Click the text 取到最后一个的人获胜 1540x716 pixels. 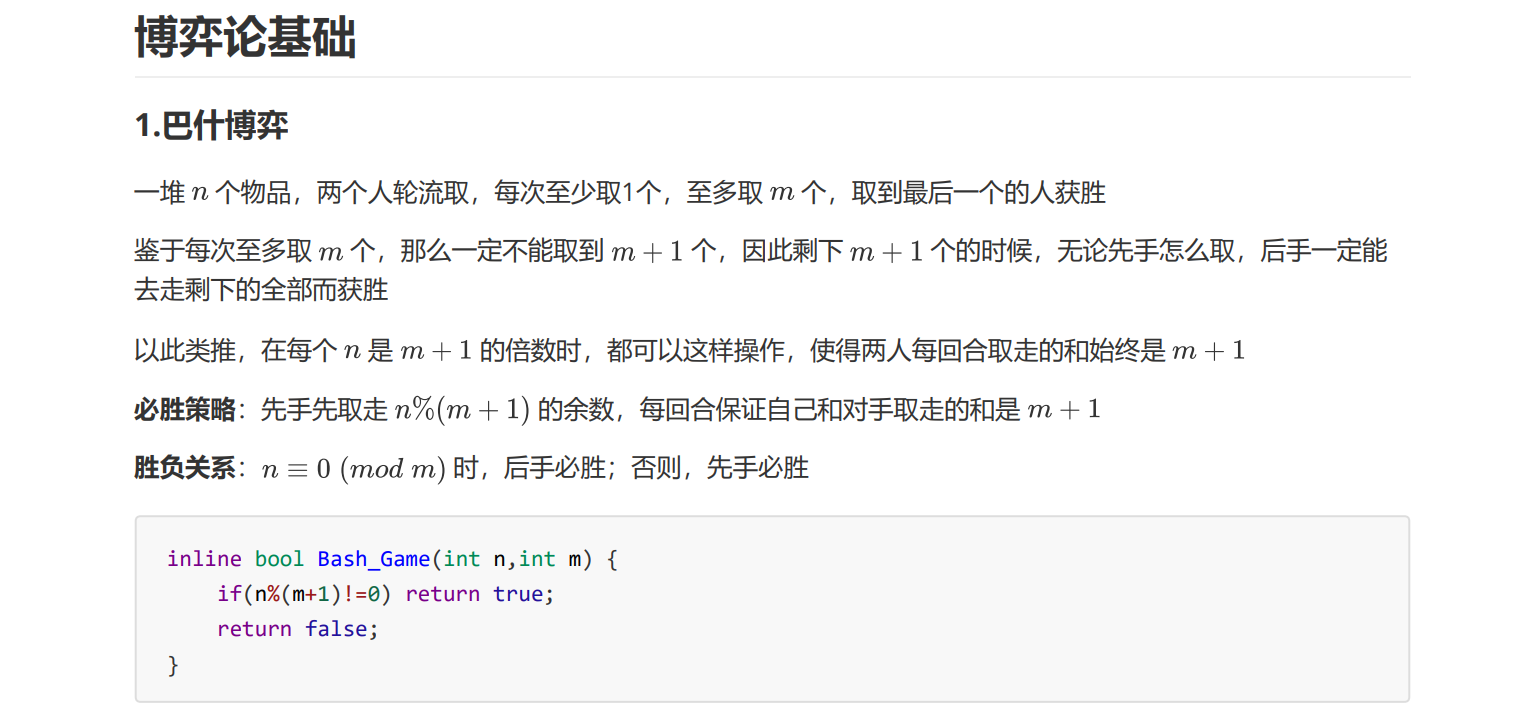pyautogui.click(x=978, y=192)
